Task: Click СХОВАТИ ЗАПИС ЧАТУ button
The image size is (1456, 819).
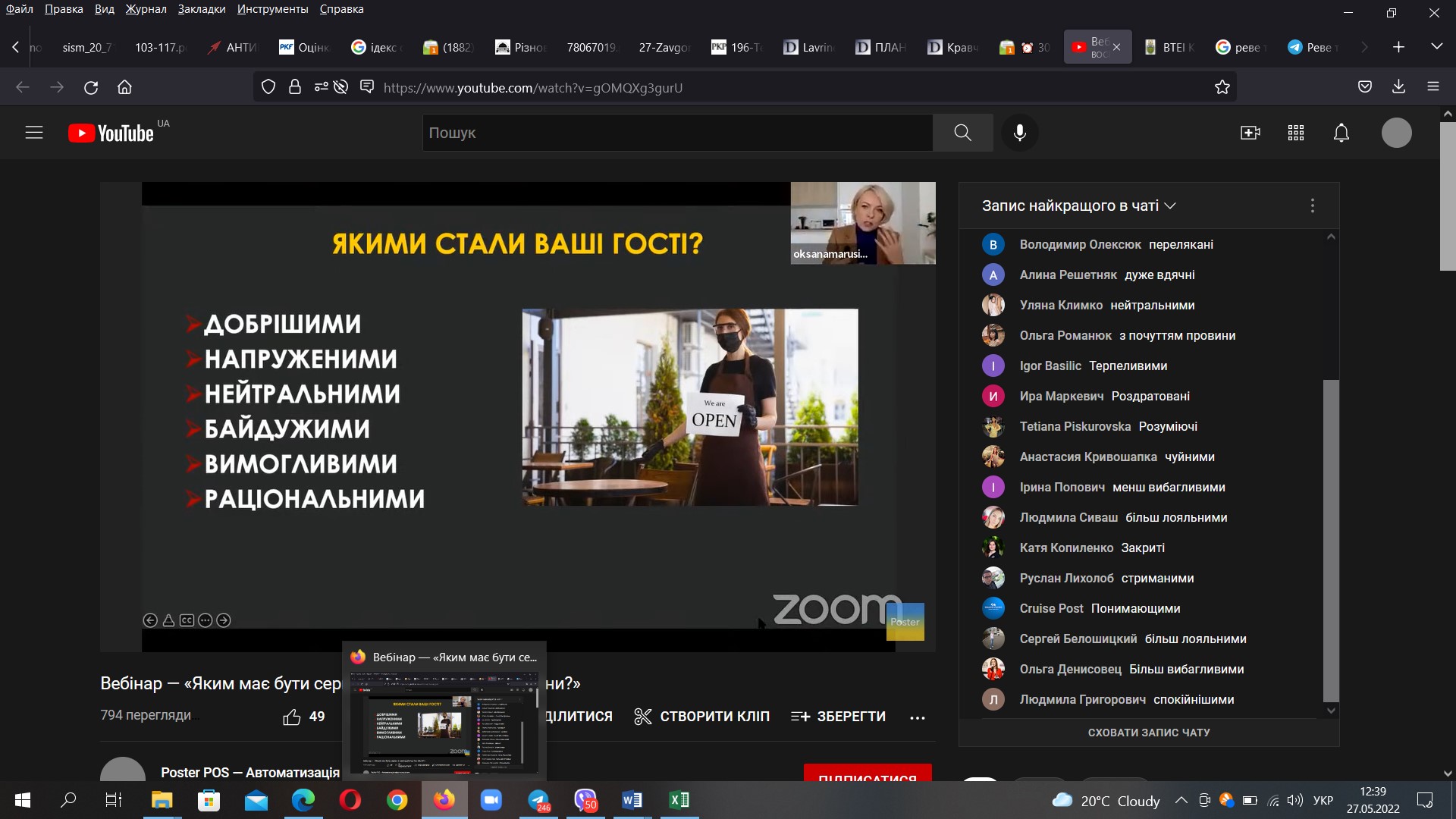Action: coord(1148,733)
